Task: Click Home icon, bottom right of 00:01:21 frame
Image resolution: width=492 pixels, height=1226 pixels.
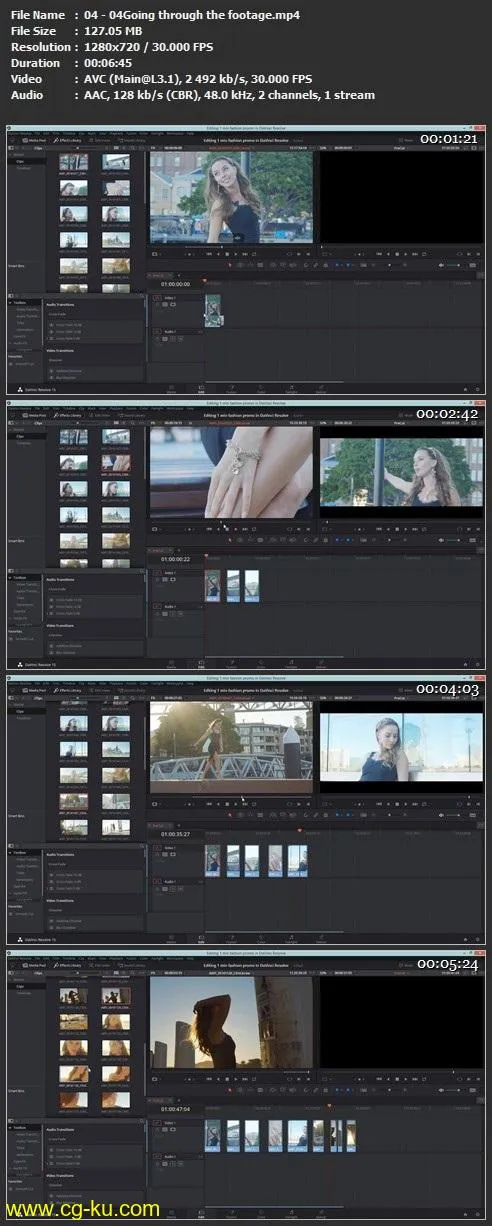Action: [x=466, y=387]
